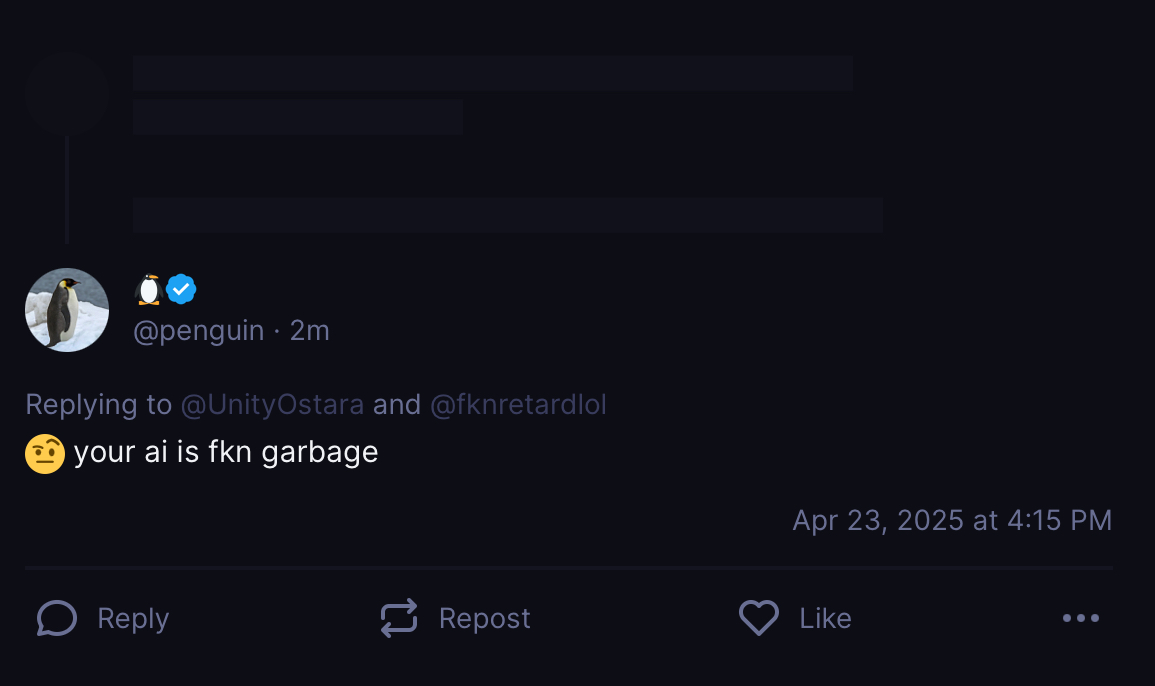The width and height of the screenshot is (1155, 686).
Task: Click the "Apr 23, 2025 at 4:15 PM" timestamp
Action: coord(952,520)
